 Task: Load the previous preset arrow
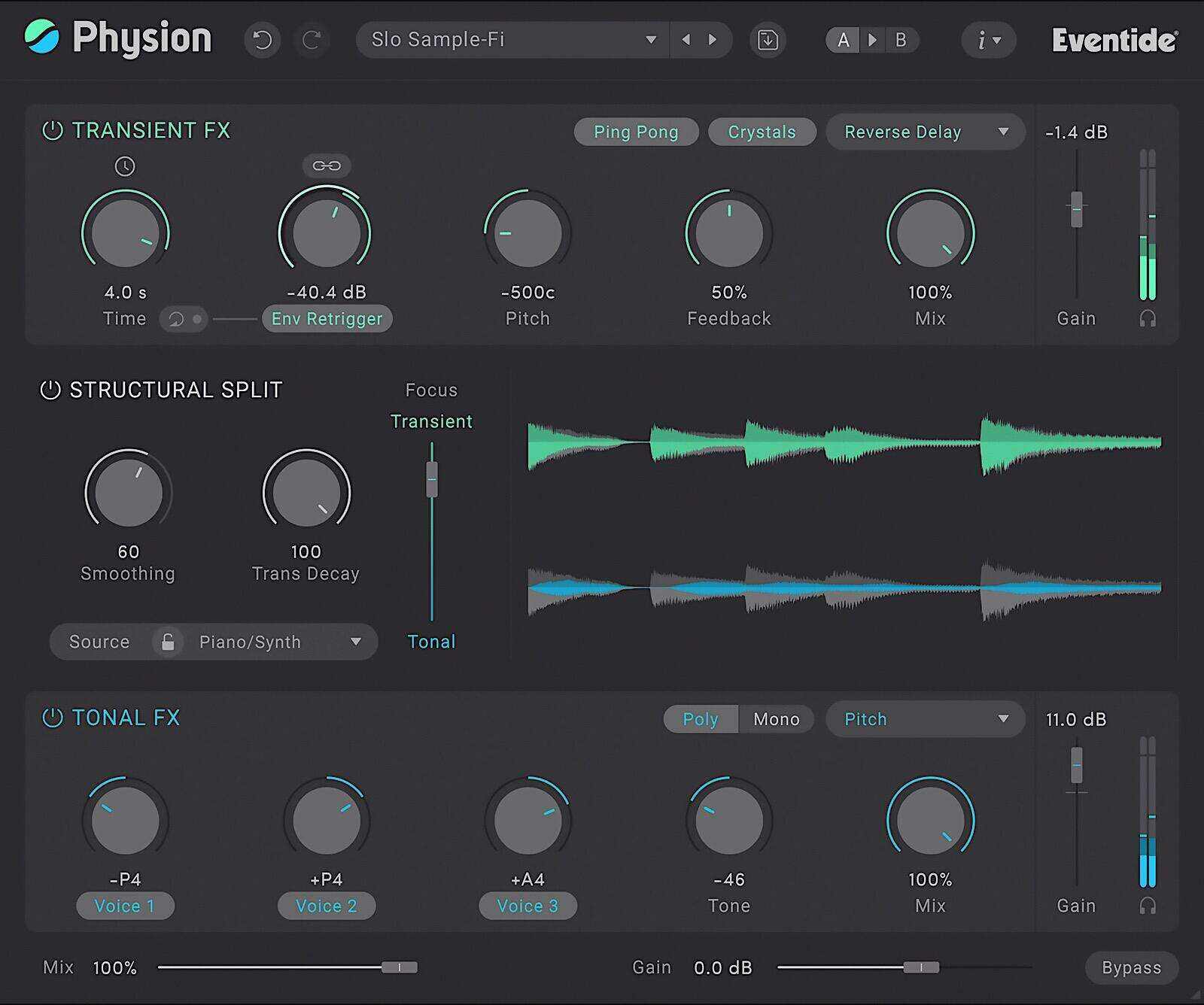coord(686,40)
